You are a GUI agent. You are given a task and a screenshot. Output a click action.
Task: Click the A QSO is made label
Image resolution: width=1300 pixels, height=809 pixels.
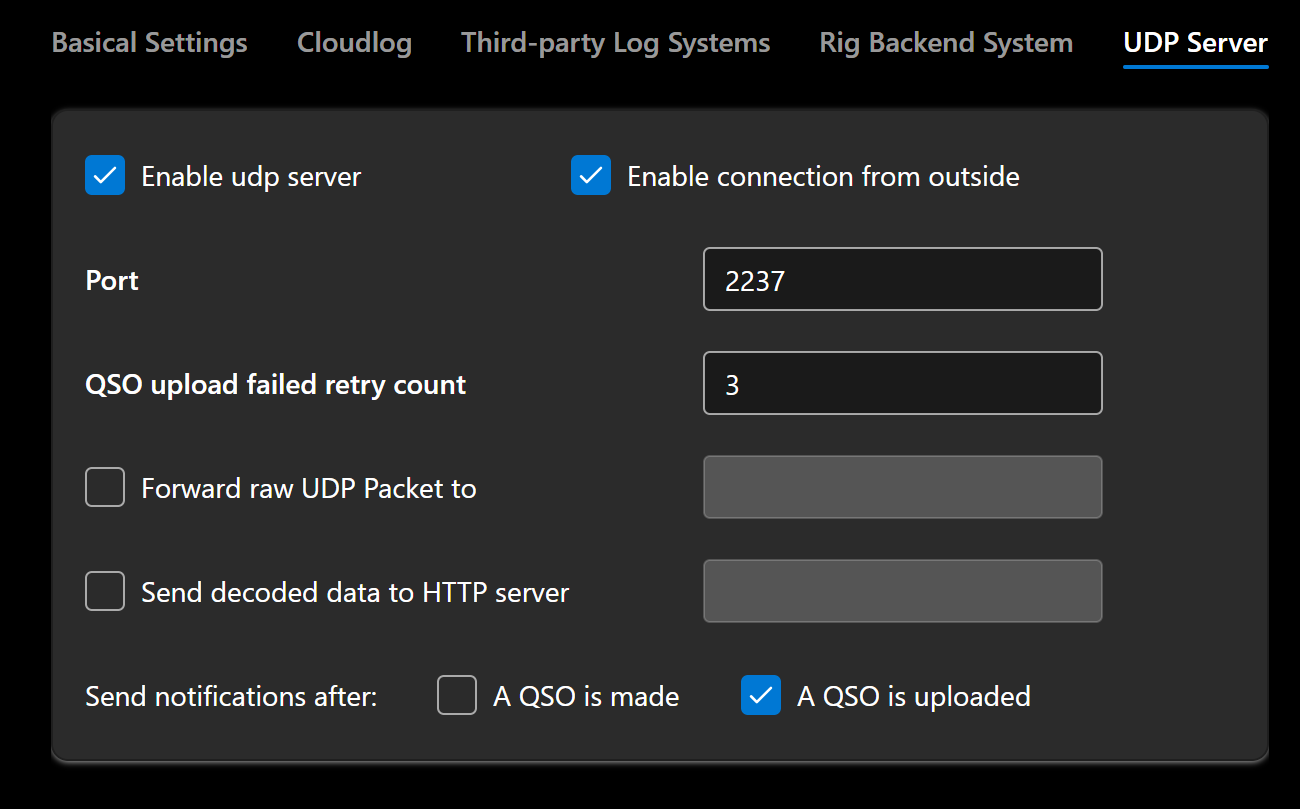pyautogui.click(x=586, y=696)
